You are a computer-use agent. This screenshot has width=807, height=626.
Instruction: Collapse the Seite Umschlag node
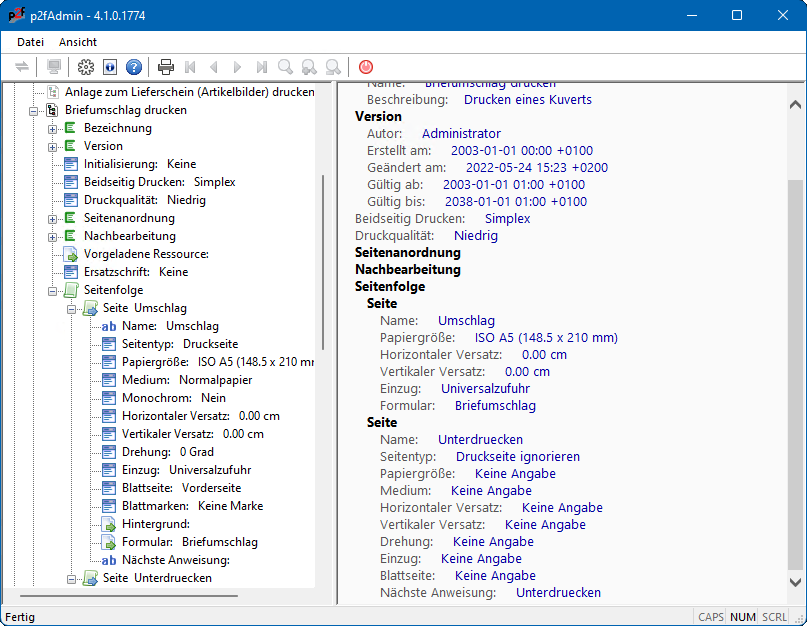click(71, 308)
